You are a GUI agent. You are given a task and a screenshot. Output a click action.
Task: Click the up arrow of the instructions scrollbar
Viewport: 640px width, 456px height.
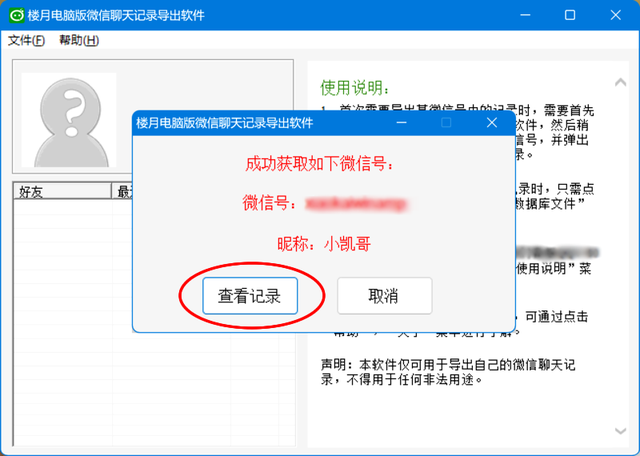pos(620,82)
